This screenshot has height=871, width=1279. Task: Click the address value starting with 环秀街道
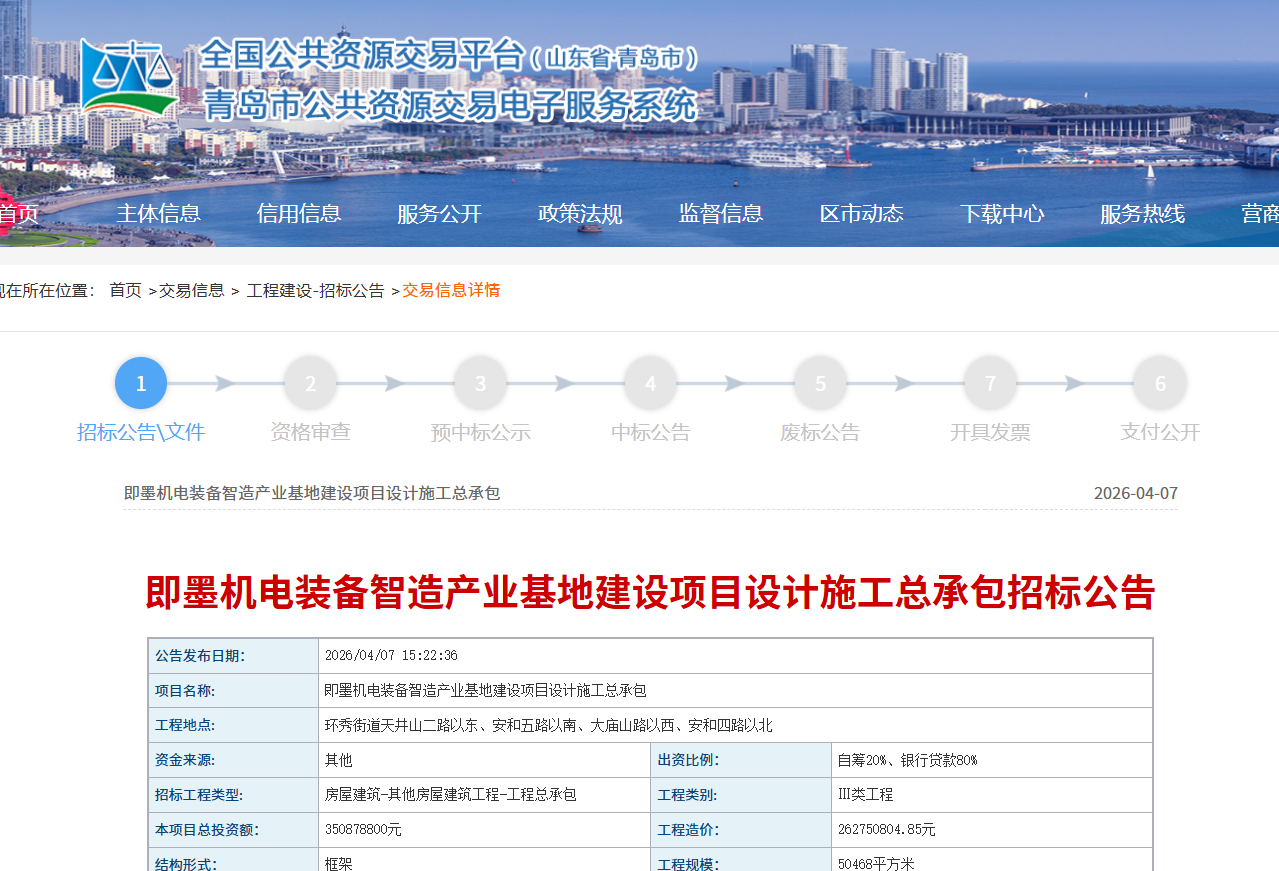549,725
